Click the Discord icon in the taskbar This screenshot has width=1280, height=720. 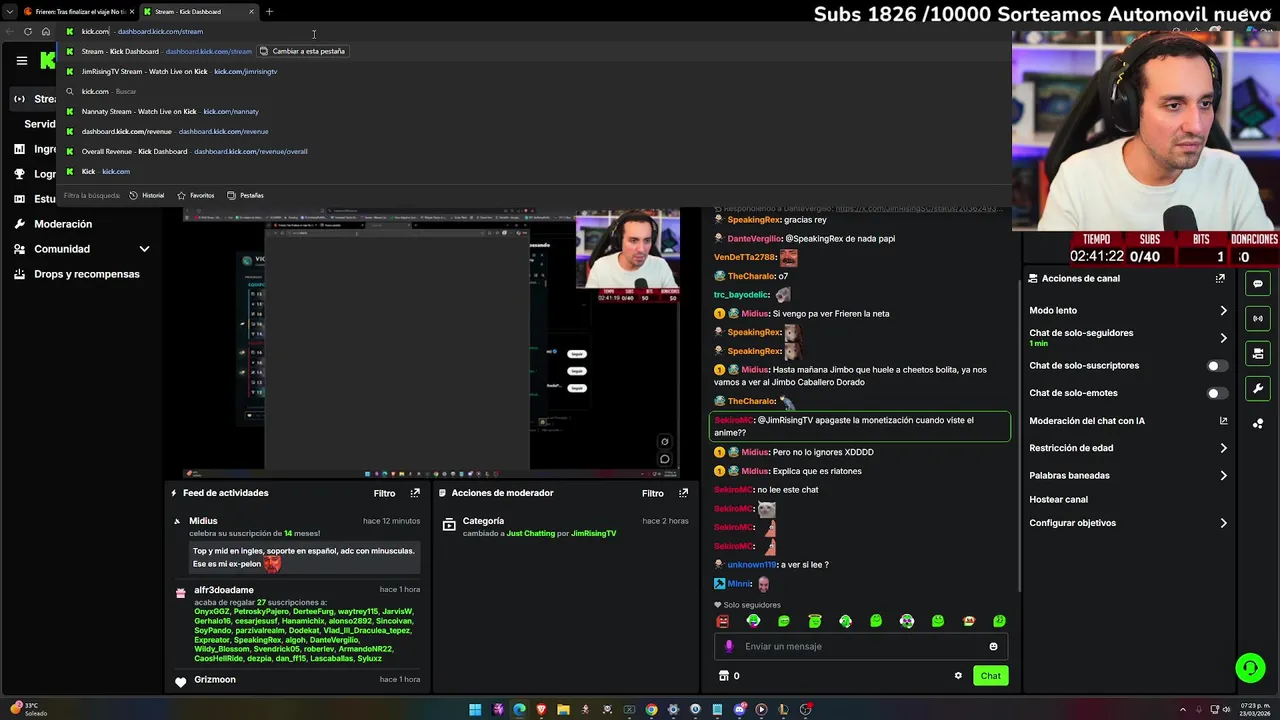[739, 710]
